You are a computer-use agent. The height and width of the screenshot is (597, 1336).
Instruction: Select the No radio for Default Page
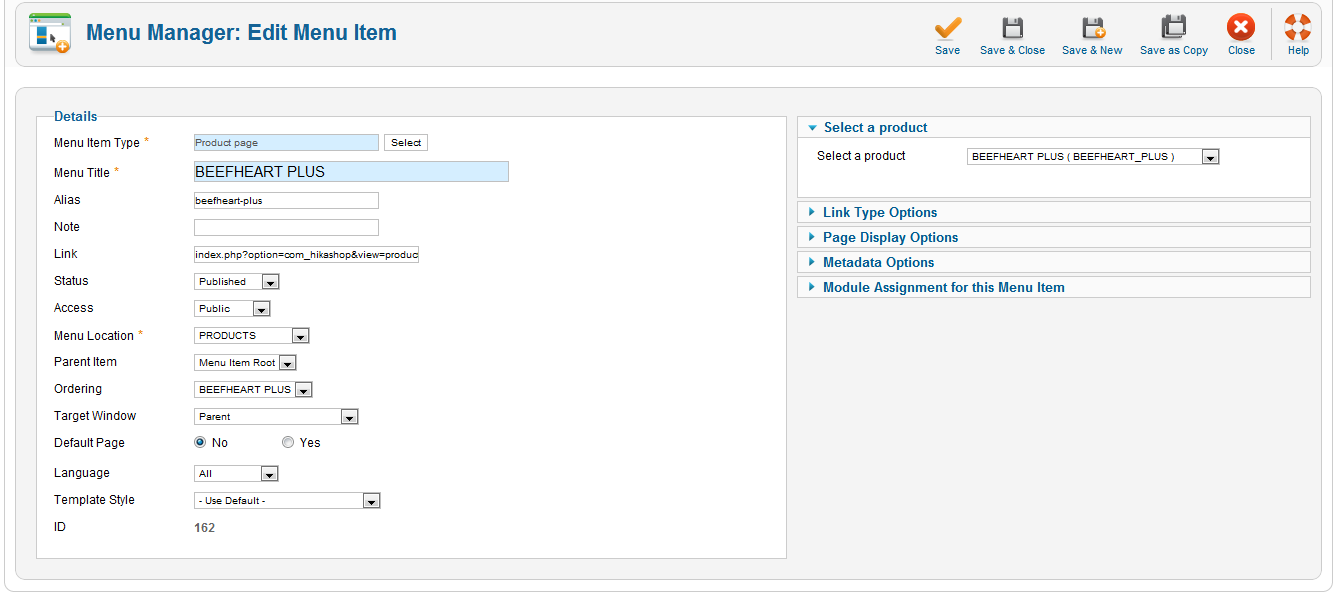pos(200,442)
